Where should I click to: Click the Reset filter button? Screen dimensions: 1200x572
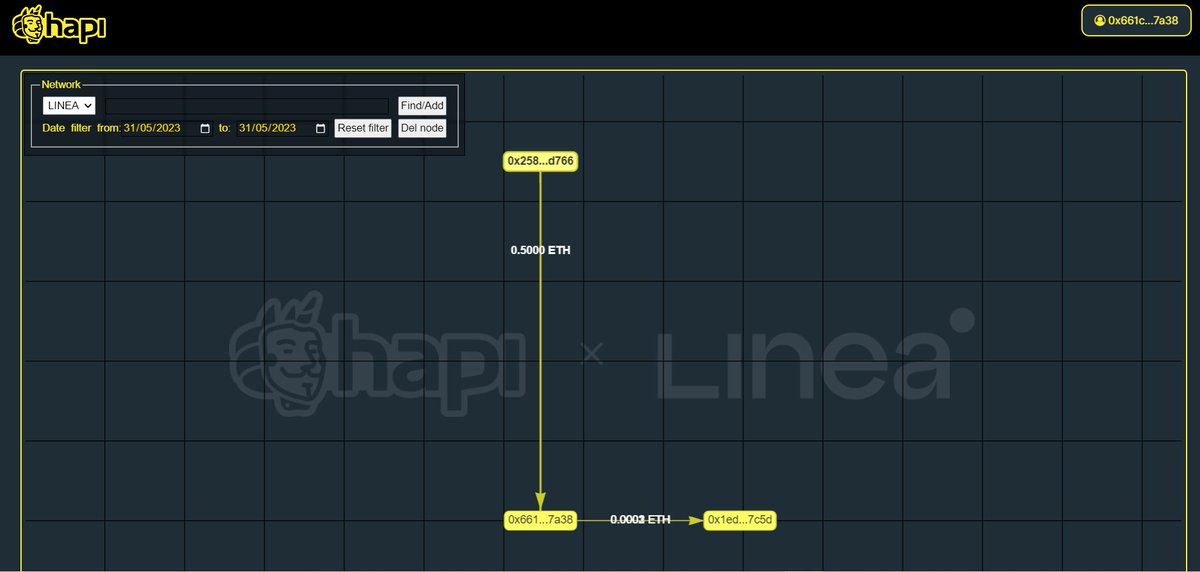point(363,128)
